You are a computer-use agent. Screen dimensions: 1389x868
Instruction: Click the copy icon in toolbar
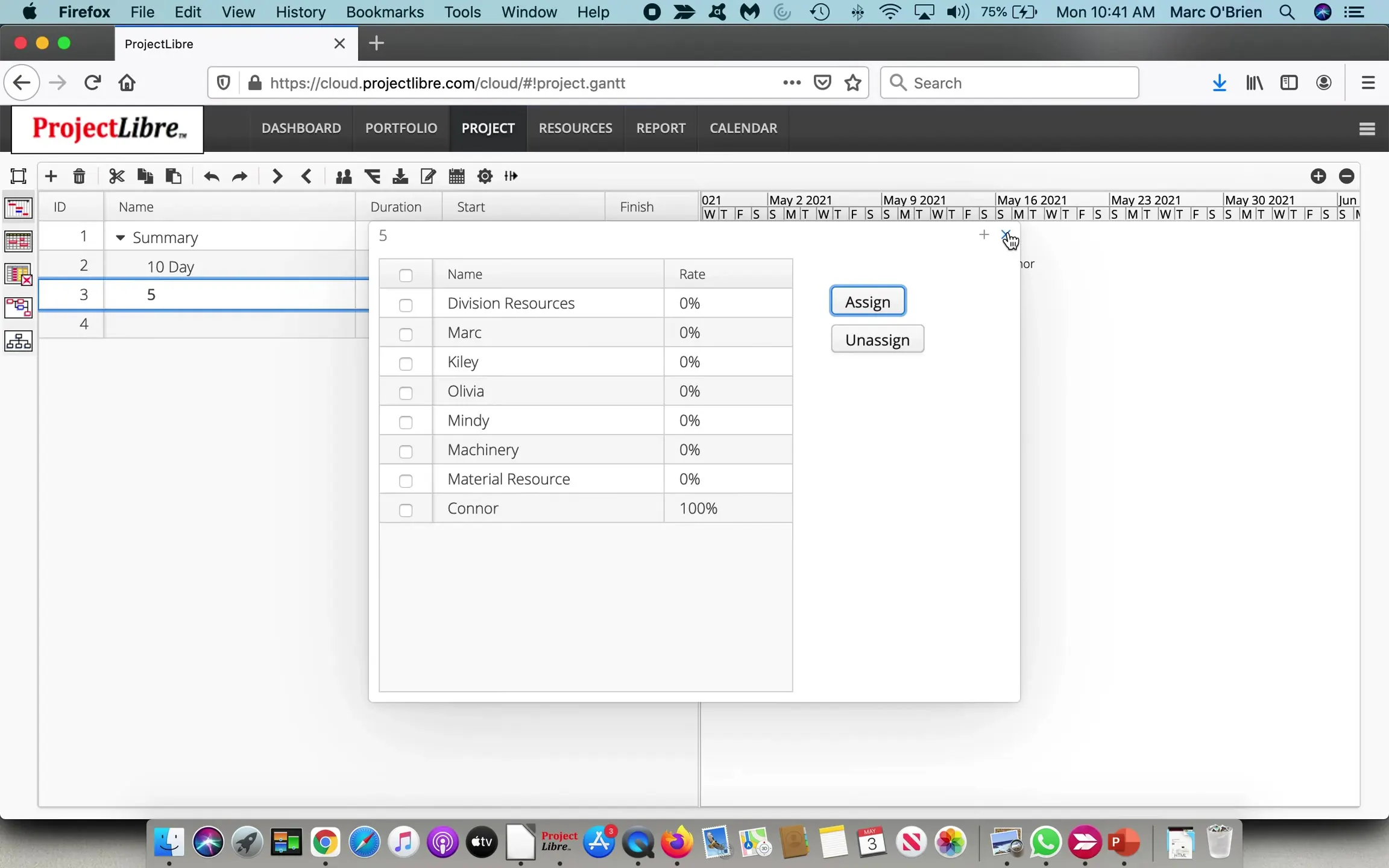[x=145, y=176]
